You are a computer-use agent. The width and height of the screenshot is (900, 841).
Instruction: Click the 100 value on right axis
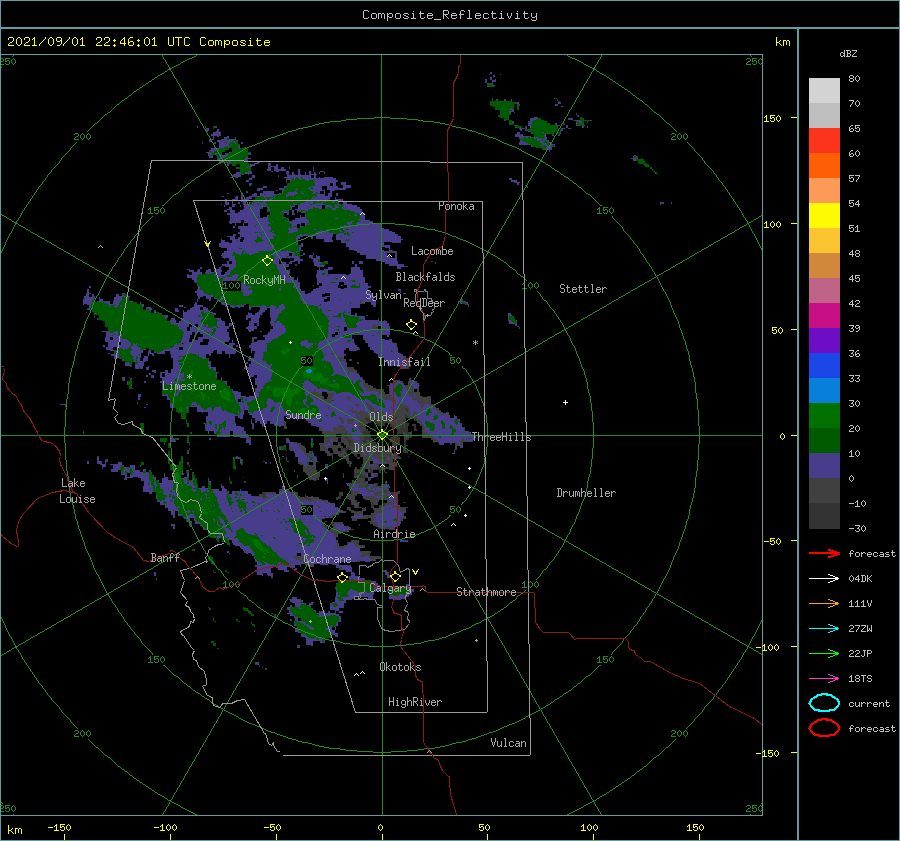click(772, 224)
